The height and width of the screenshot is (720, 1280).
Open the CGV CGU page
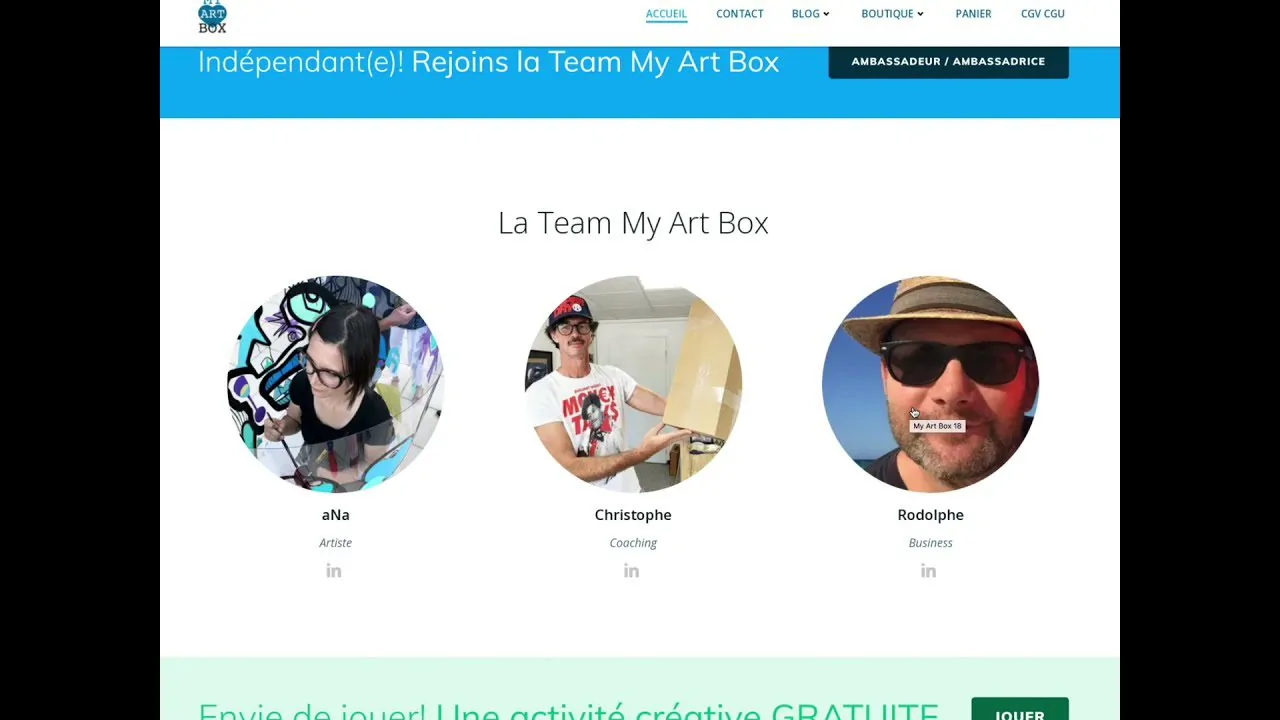pos(1042,14)
